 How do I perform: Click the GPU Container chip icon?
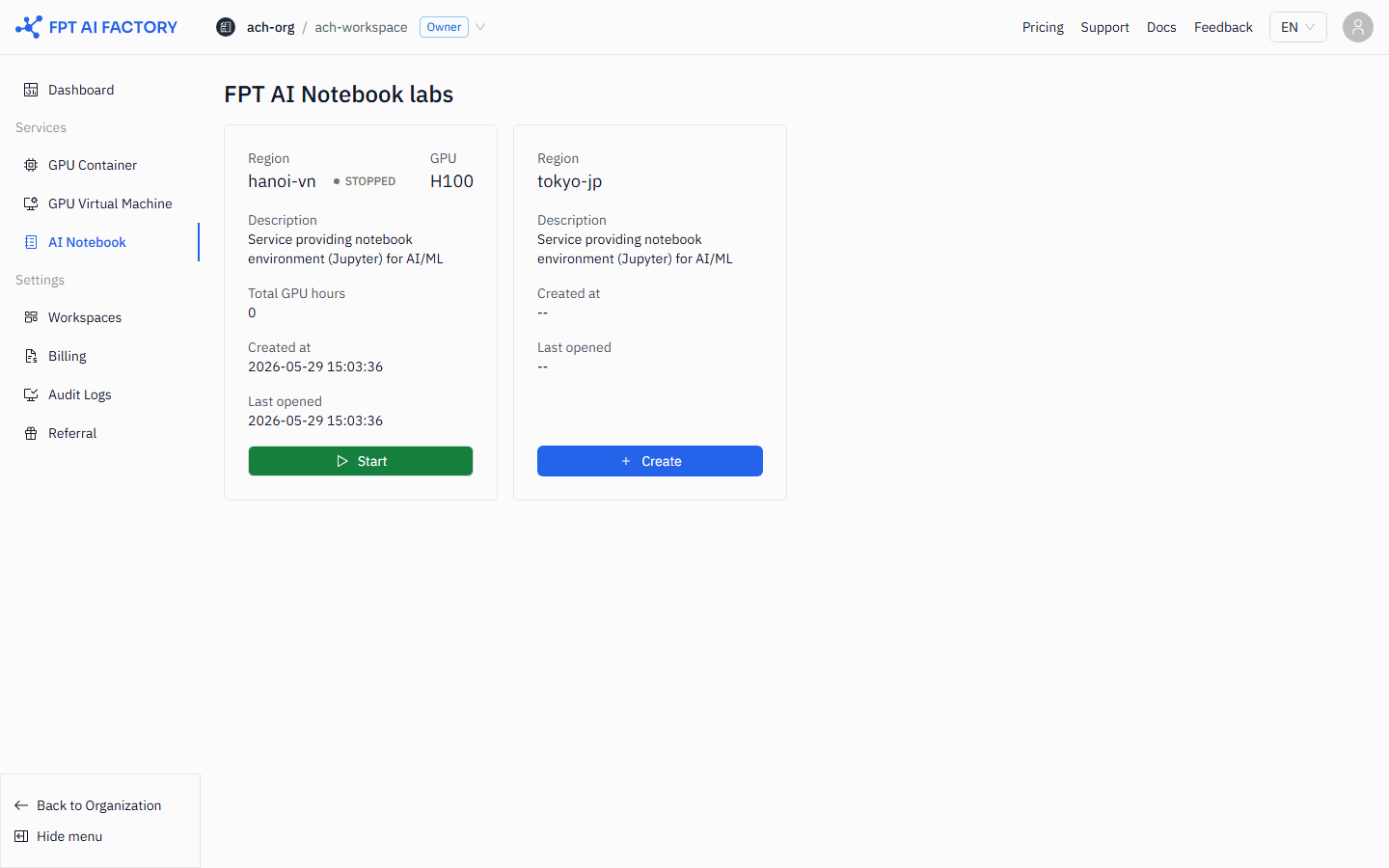pyautogui.click(x=31, y=165)
